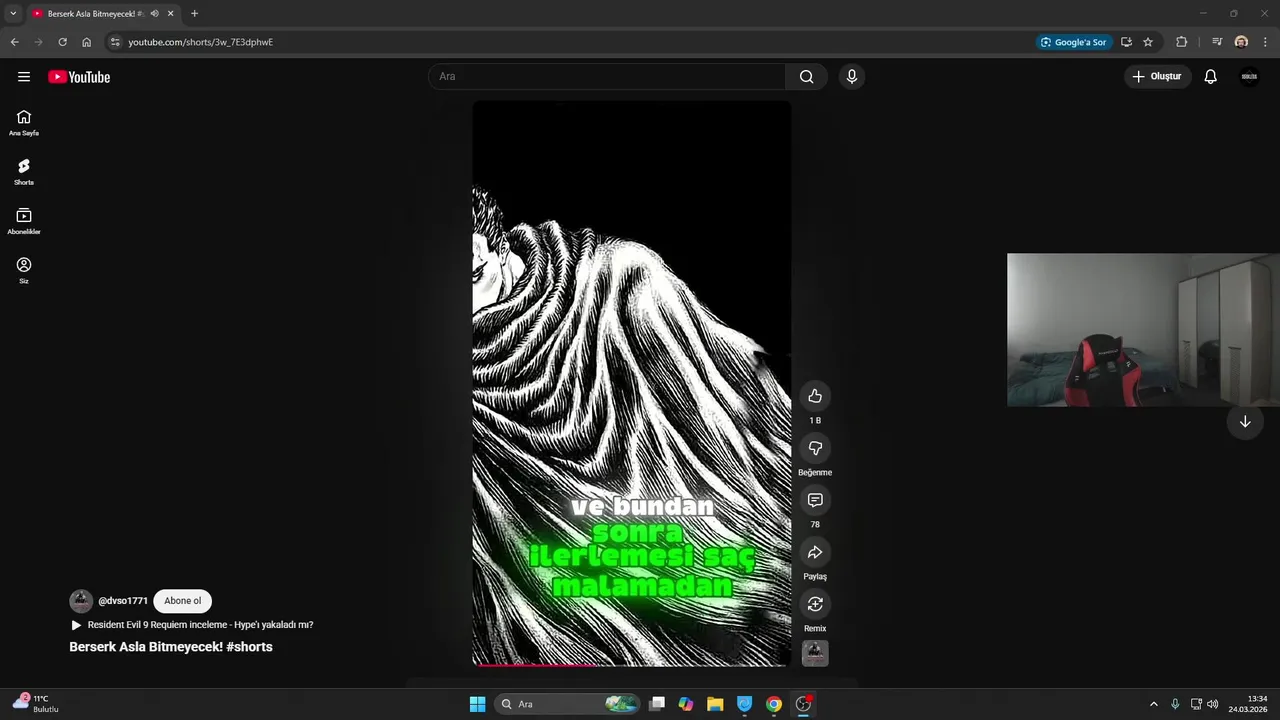Reload the current page
Image resolution: width=1280 pixels, height=720 pixels.
click(62, 42)
